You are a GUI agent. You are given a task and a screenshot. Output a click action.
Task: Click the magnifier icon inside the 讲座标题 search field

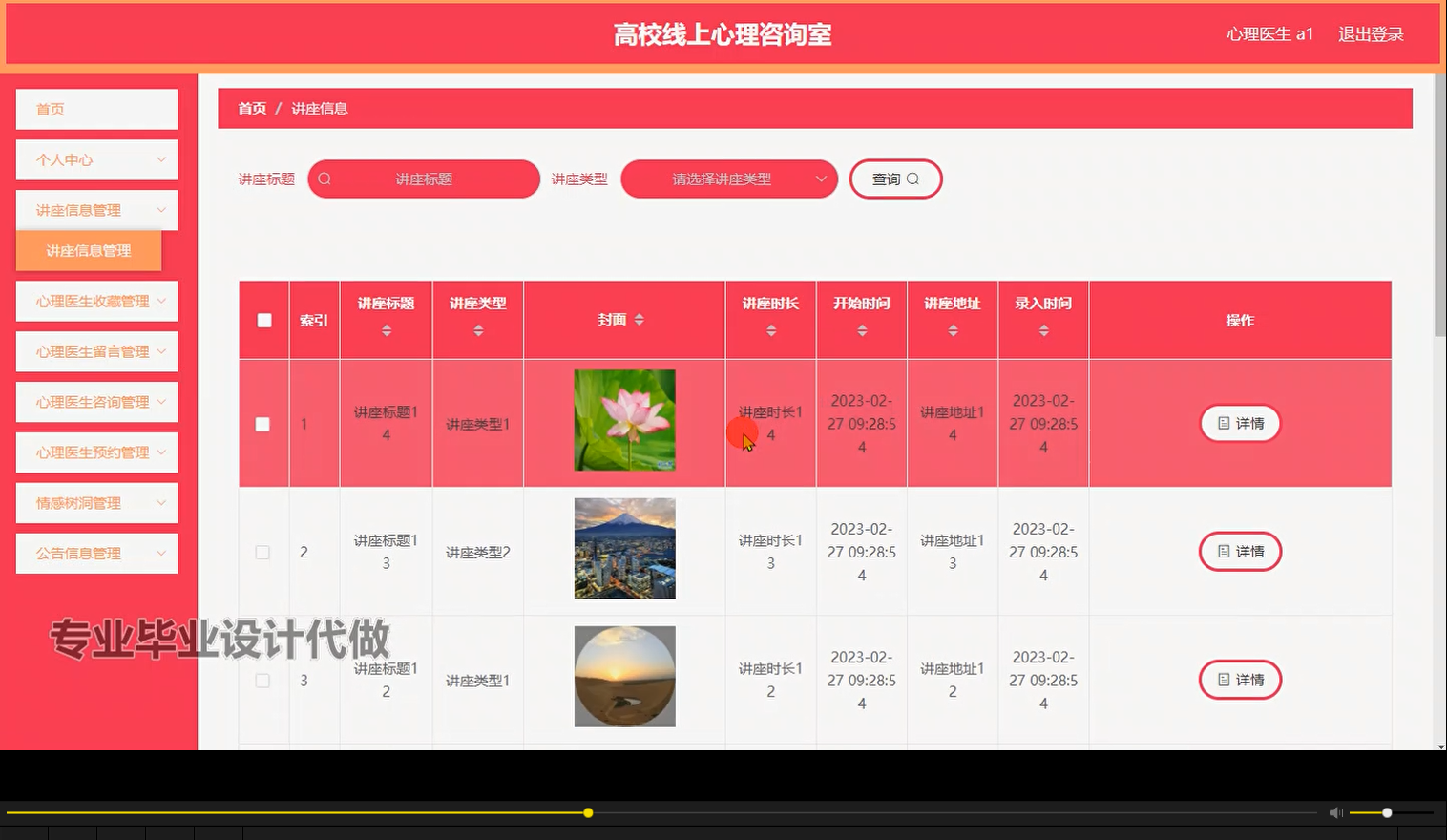pyautogui.click(x=325, y=178)
